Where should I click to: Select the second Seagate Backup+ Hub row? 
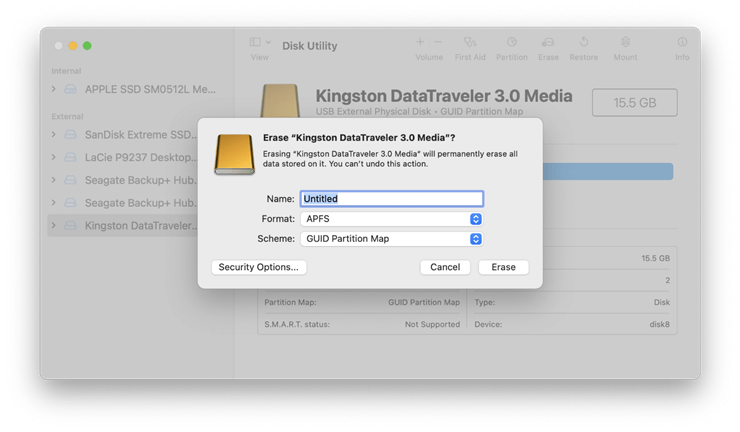(x=124, y=203)
